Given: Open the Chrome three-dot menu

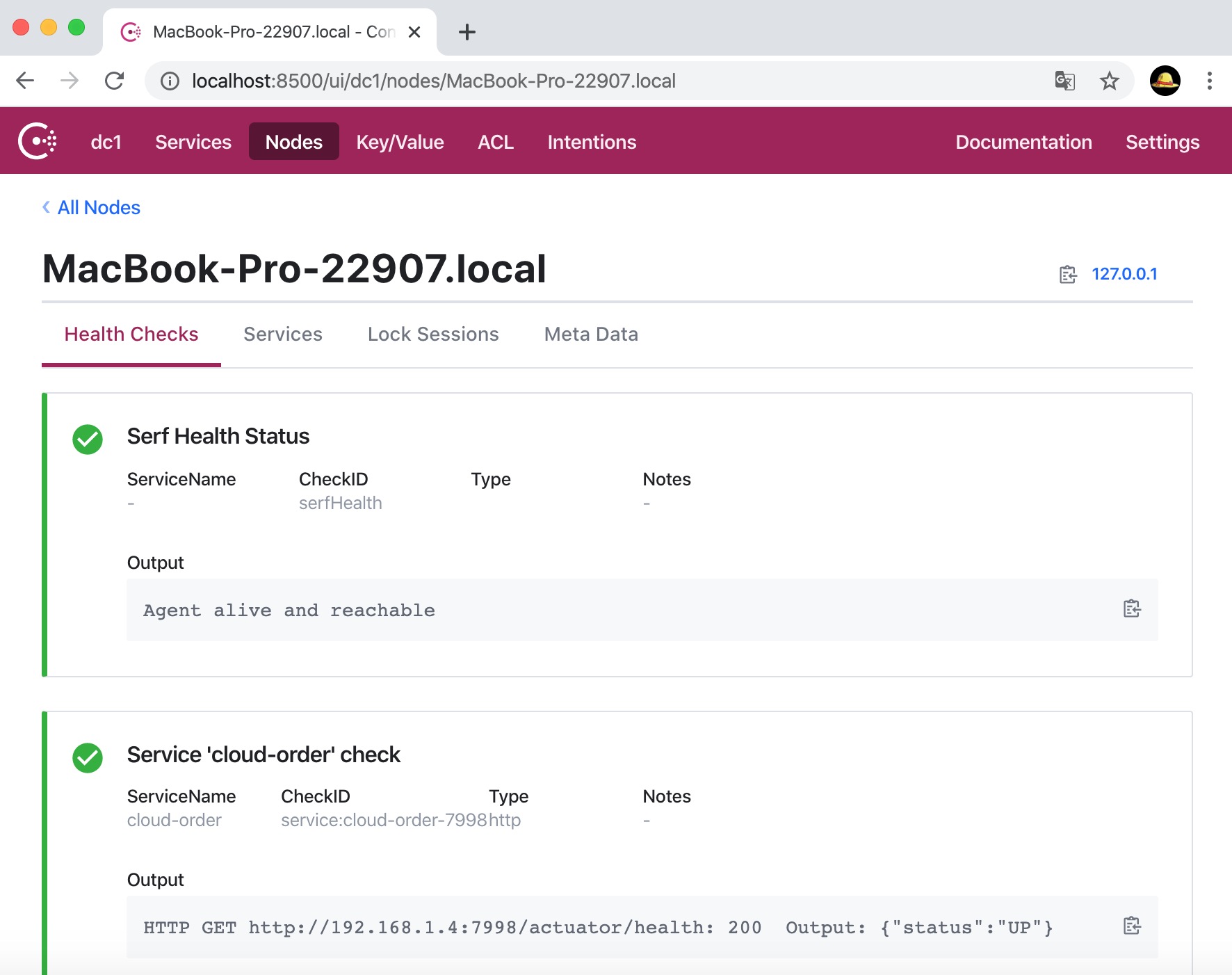Looking at the screenshot, I should pyautogui.click(x=1210, y=81).
